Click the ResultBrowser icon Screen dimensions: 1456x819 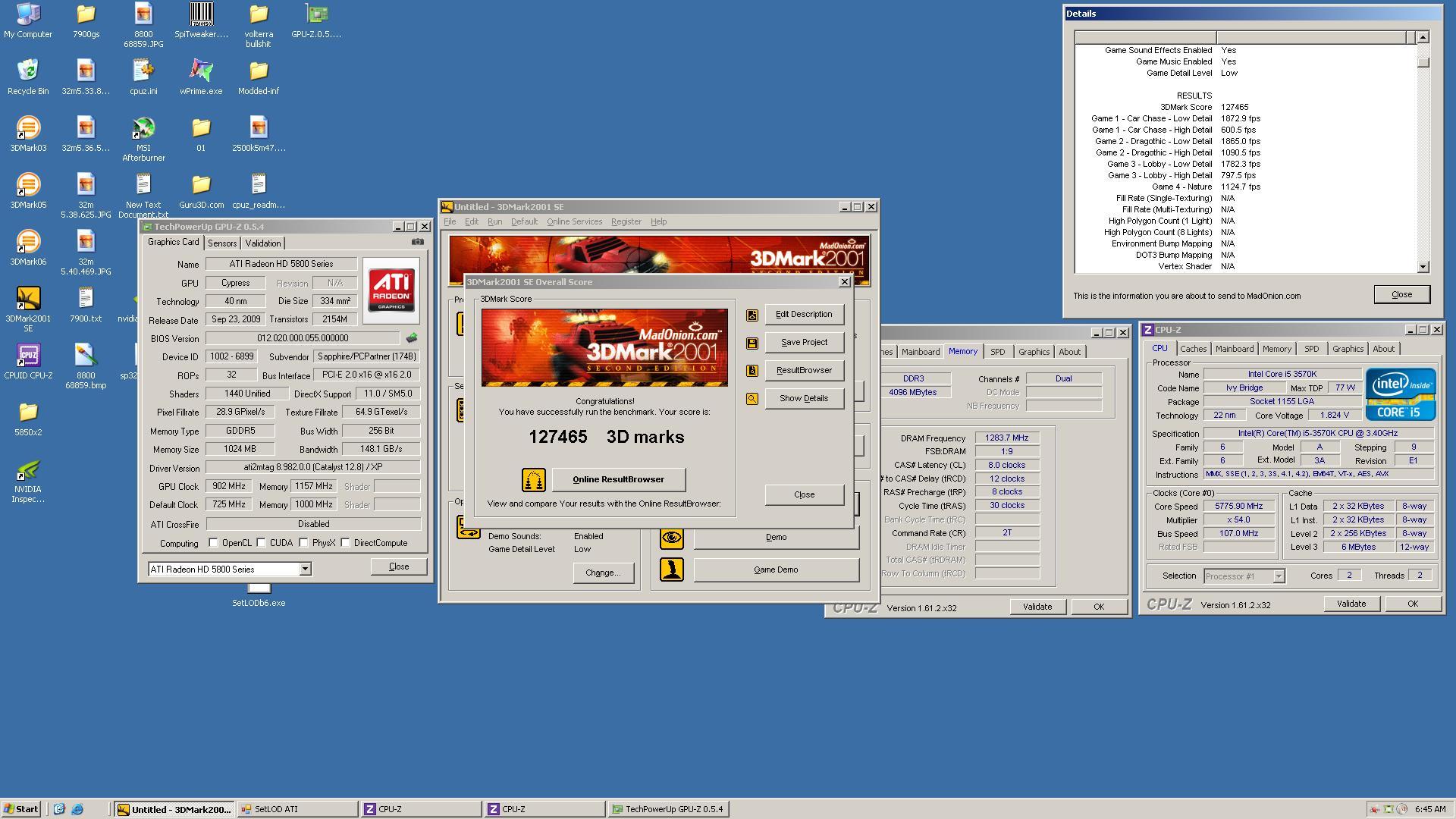pos(752,371)
